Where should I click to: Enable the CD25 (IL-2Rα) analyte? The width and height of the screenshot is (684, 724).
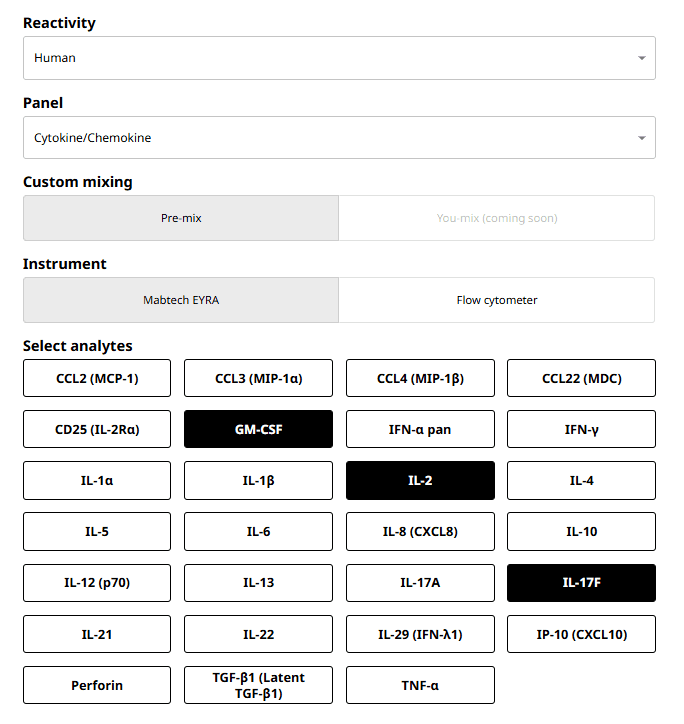point(97,429)
